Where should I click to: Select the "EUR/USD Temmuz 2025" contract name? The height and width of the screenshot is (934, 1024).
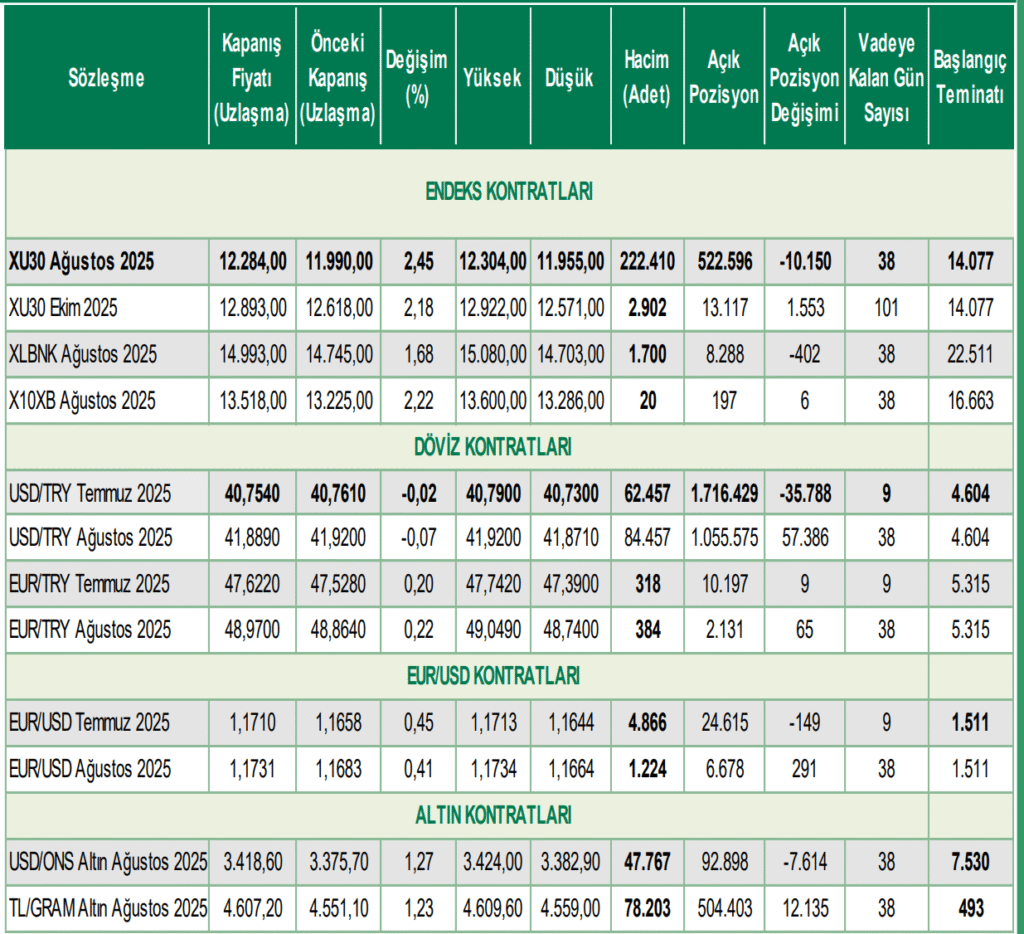(x=89, y=723)
